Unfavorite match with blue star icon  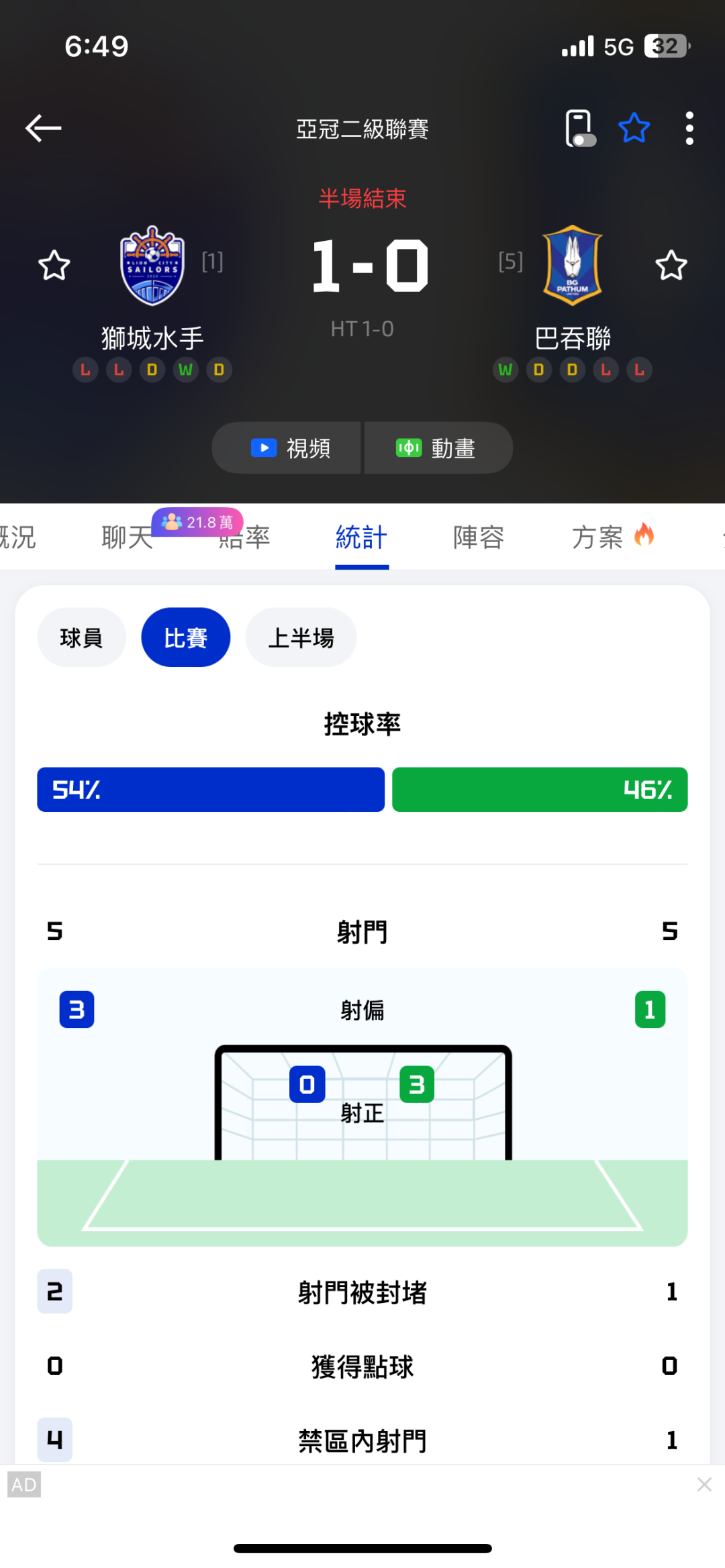(634, 128)
